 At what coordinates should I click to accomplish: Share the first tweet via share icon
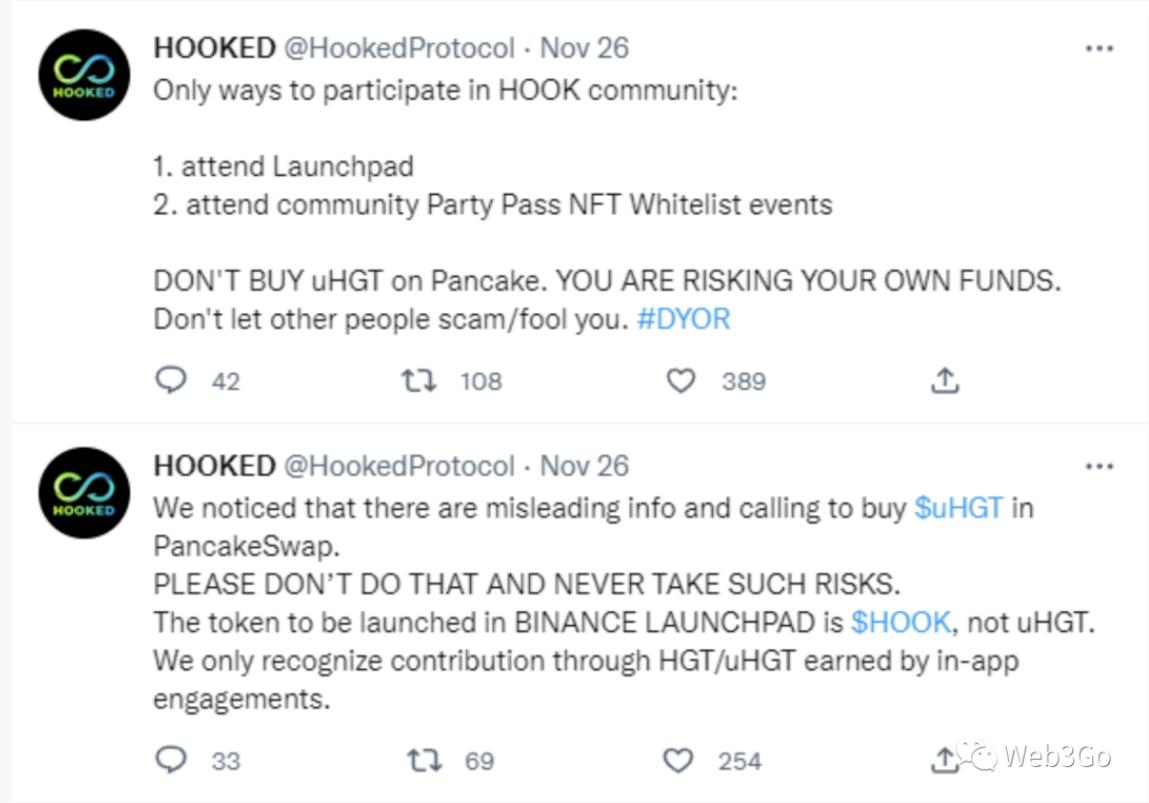tap(945, 380)
